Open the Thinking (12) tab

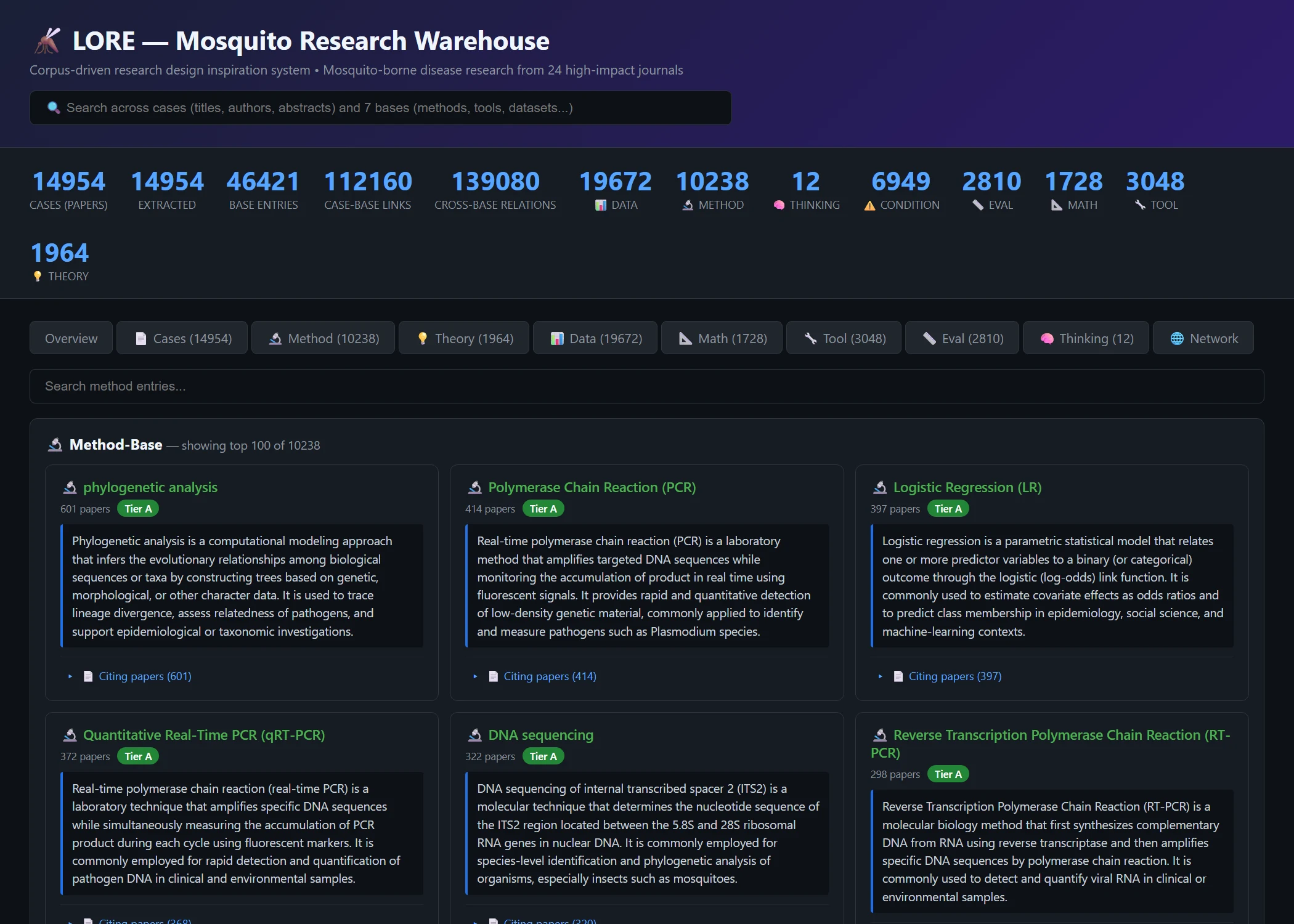pos(1086,338)
